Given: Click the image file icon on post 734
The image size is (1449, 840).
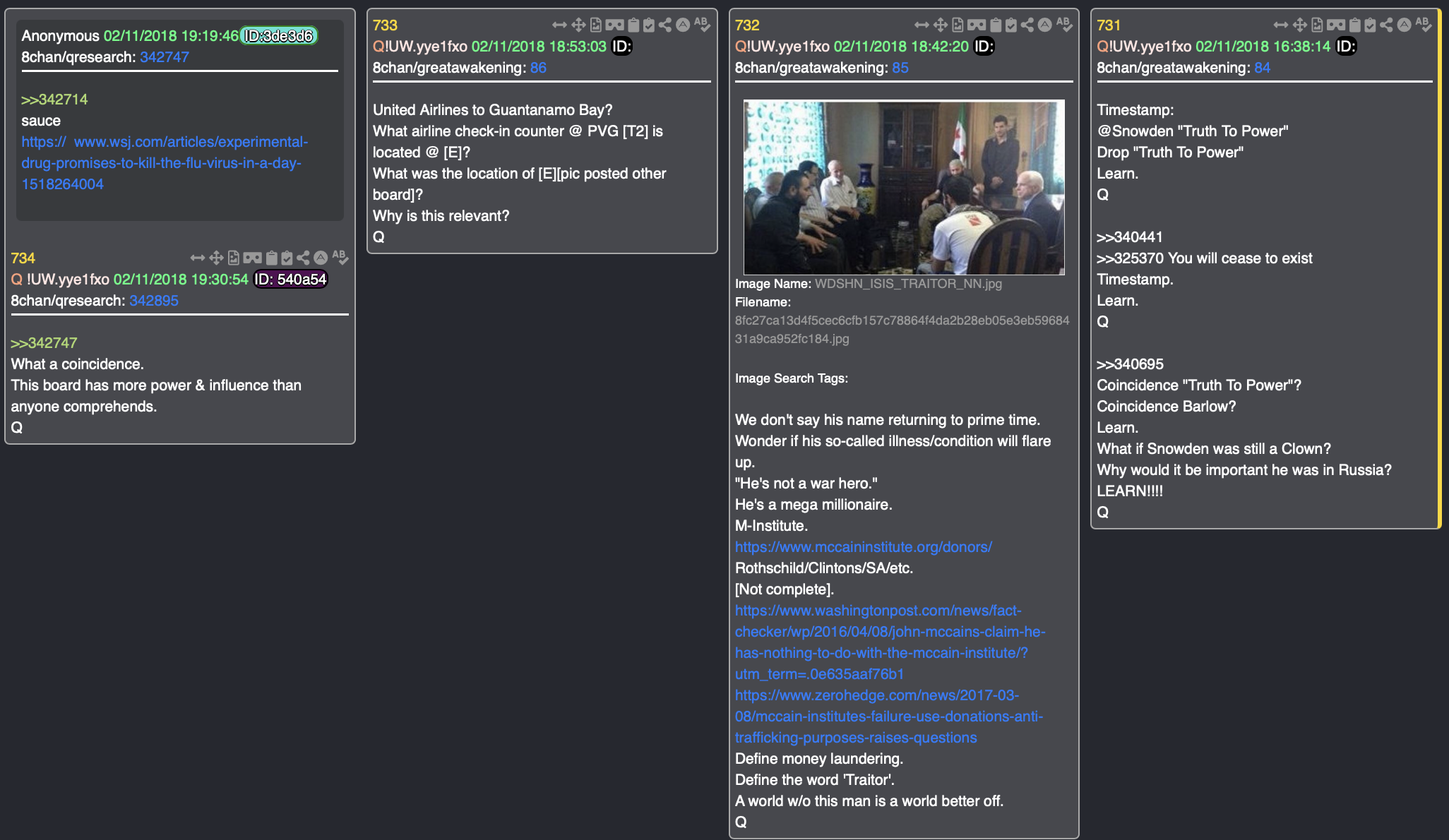Looking at the screenshot, I should (234, 258).
